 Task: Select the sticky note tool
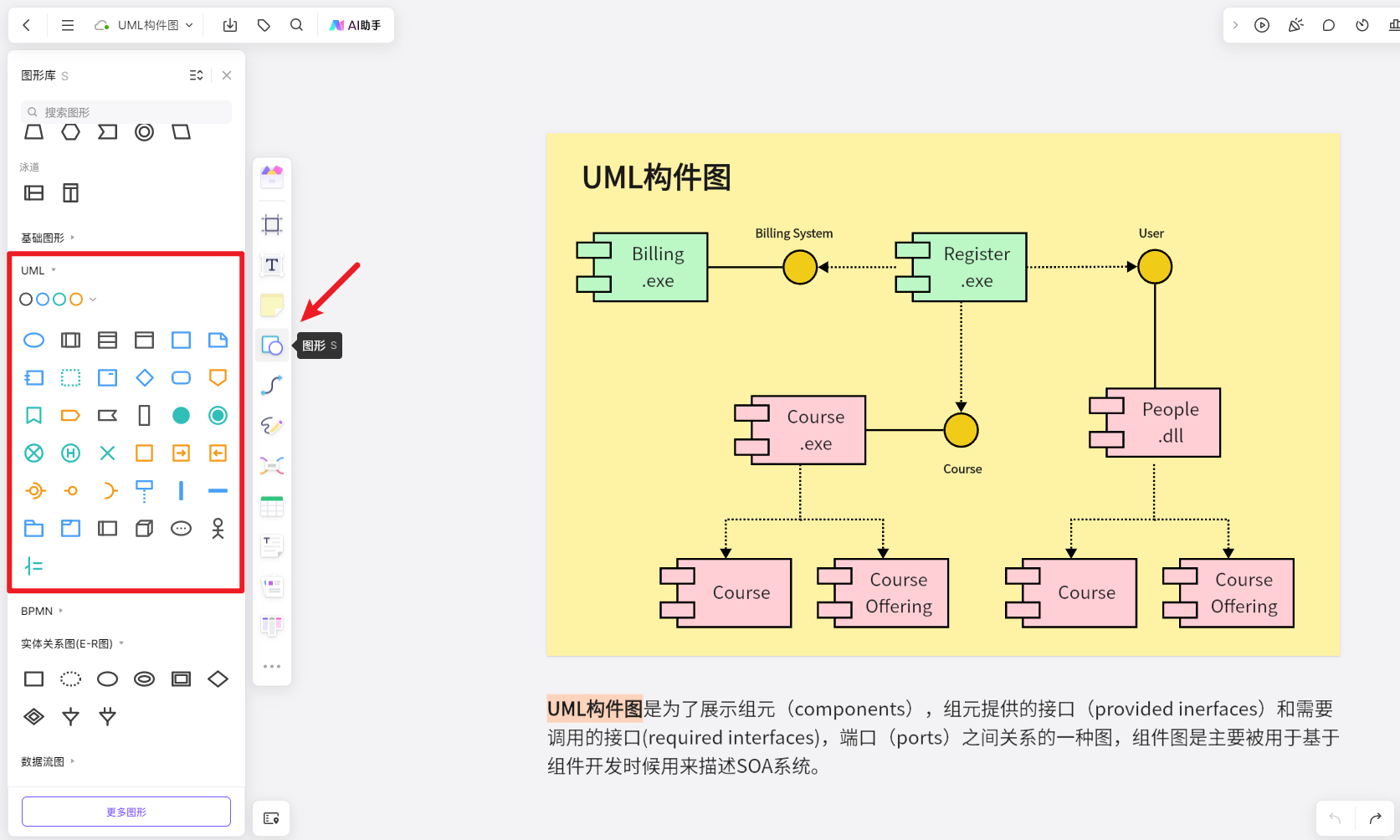click(x=271, y=305)
